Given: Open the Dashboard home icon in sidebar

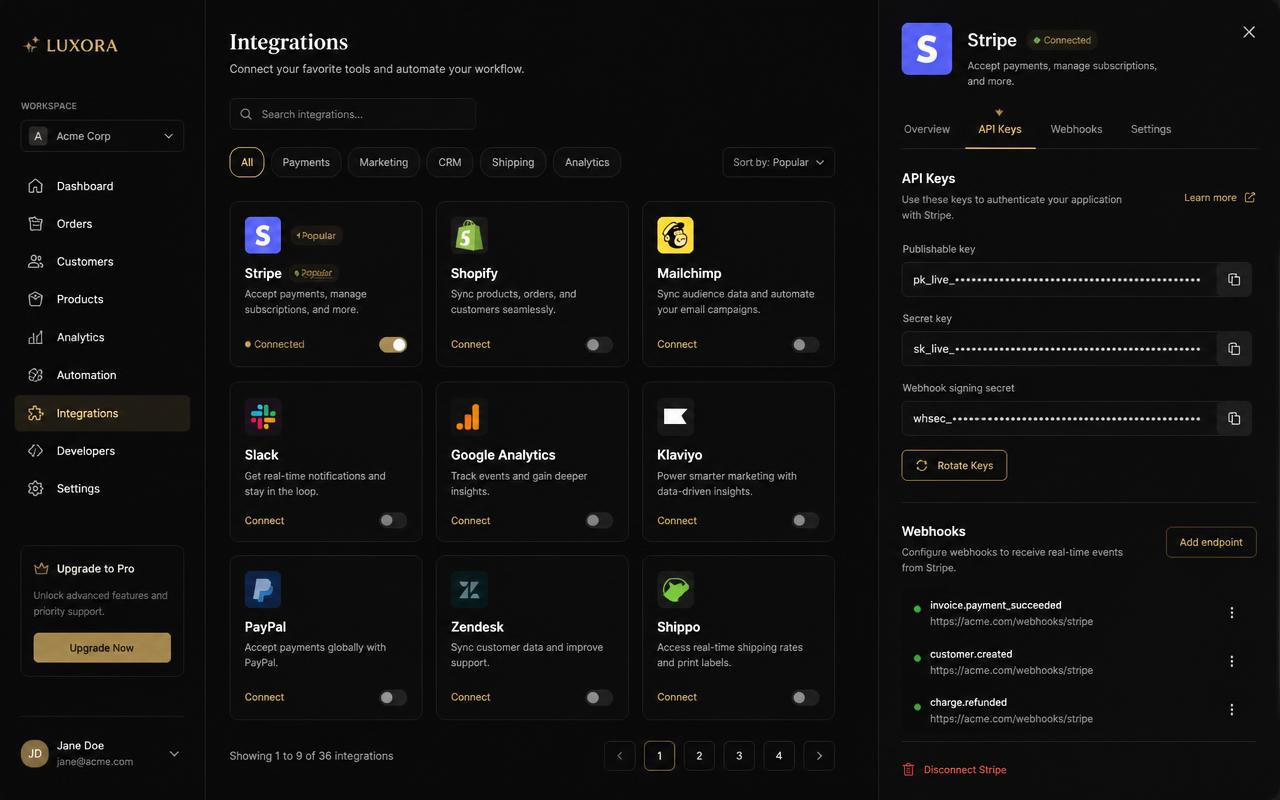Looking at the screenshot, I should pos(36,186).
